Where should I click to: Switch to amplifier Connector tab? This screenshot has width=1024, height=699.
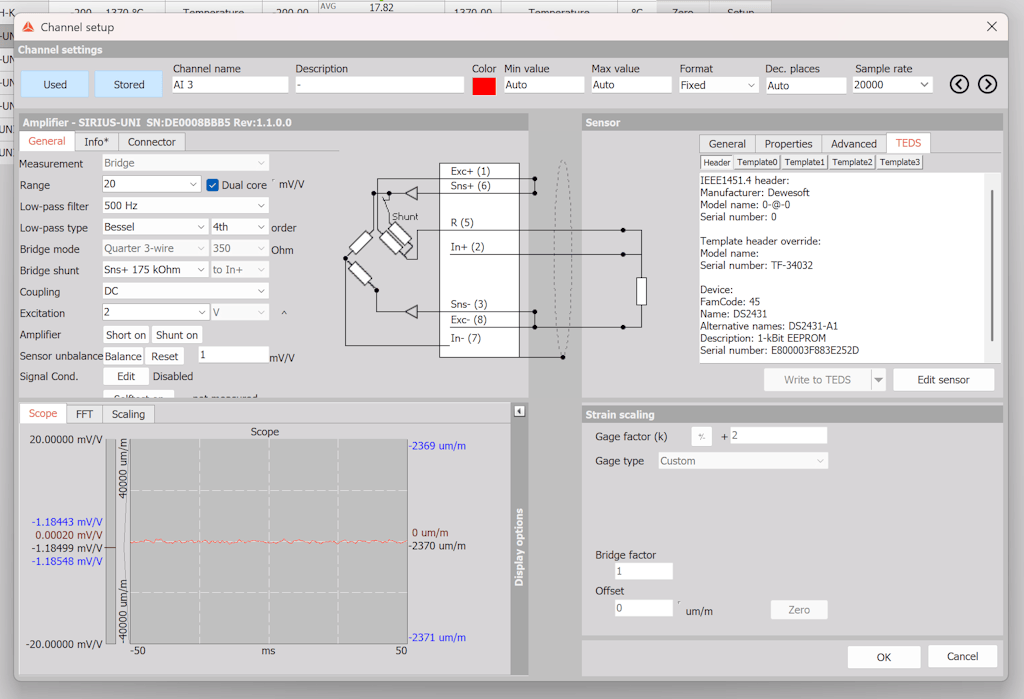pos(152,142)
